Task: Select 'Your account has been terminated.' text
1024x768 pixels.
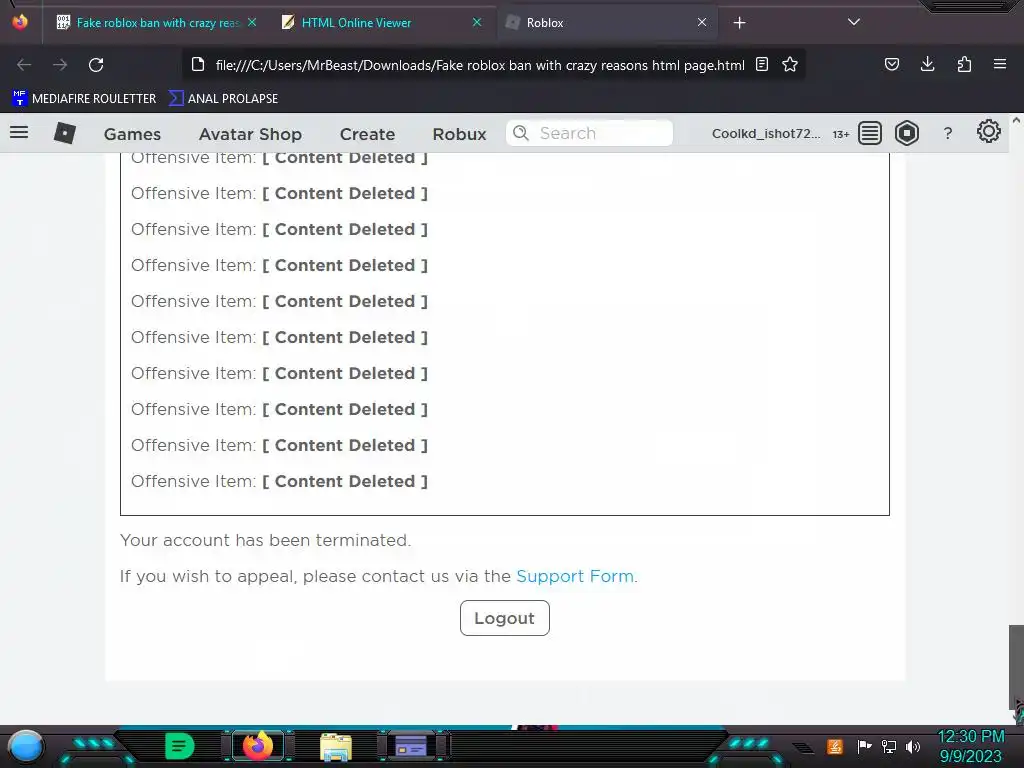Action: [265, 541]
